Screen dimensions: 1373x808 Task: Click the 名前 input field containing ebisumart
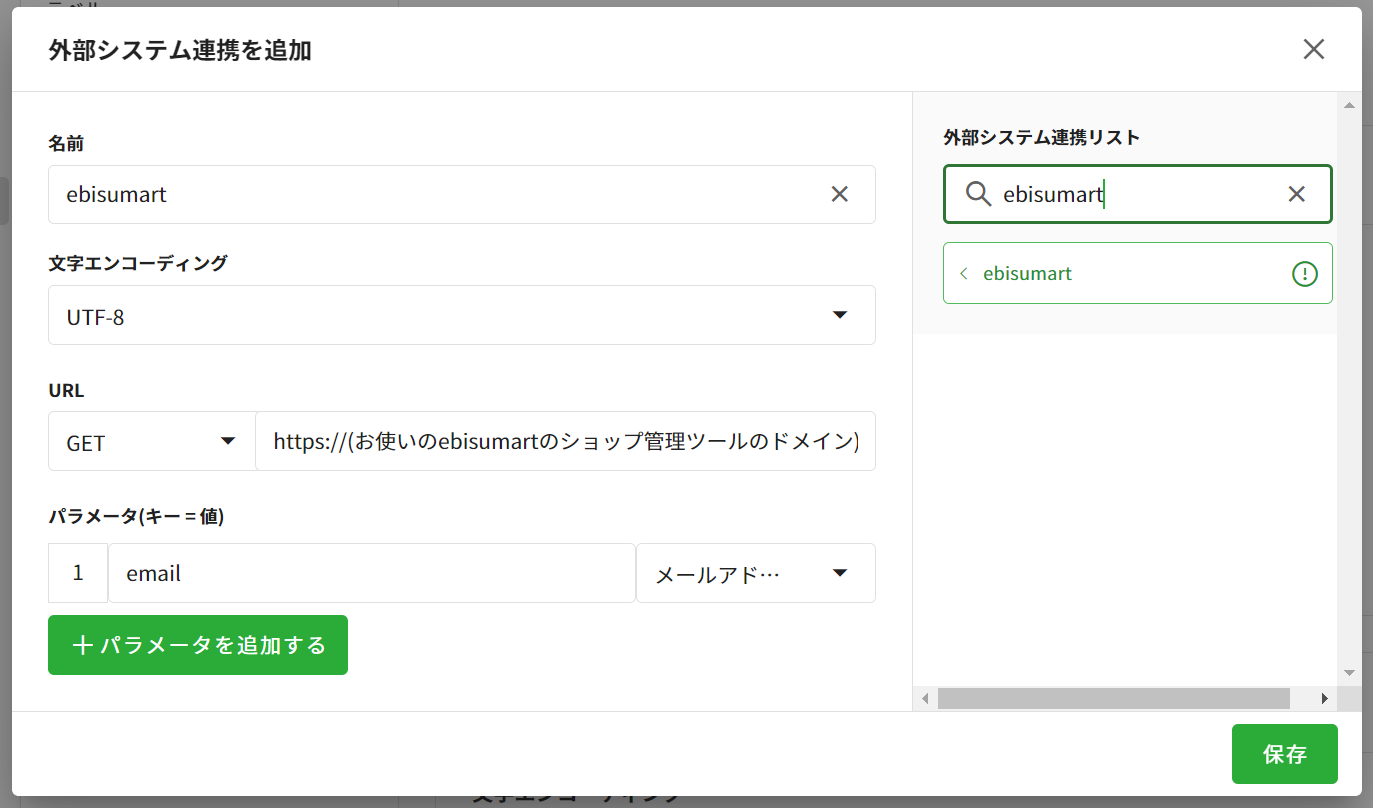[430, 194]
